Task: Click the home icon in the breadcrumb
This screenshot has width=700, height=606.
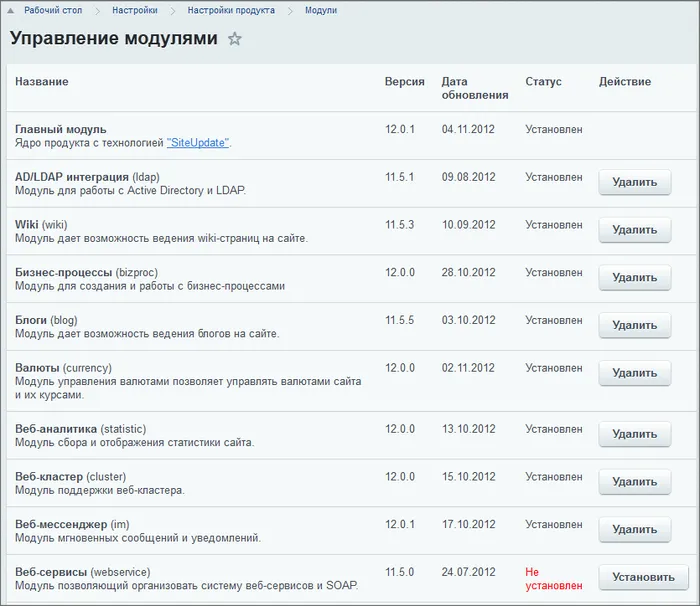Action: coord(11,11)
